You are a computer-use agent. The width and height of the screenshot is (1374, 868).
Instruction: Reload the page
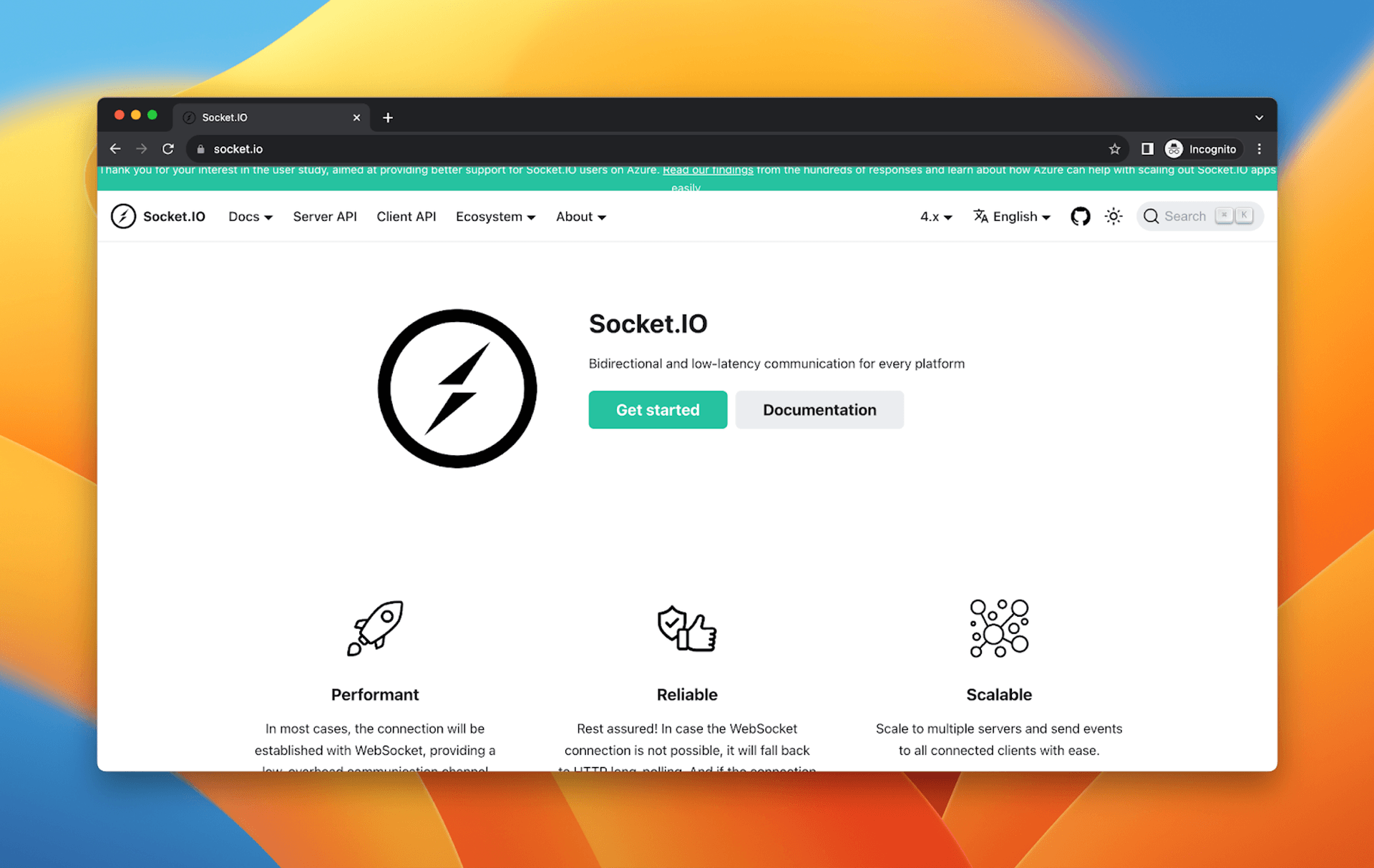tap(168, 149)
